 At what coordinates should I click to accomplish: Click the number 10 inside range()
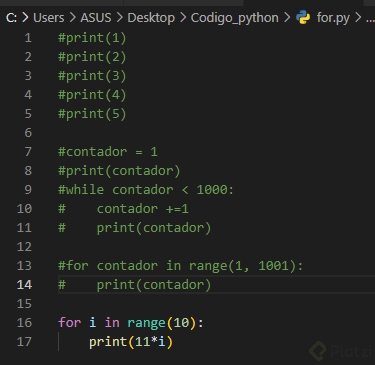(181, 323)
